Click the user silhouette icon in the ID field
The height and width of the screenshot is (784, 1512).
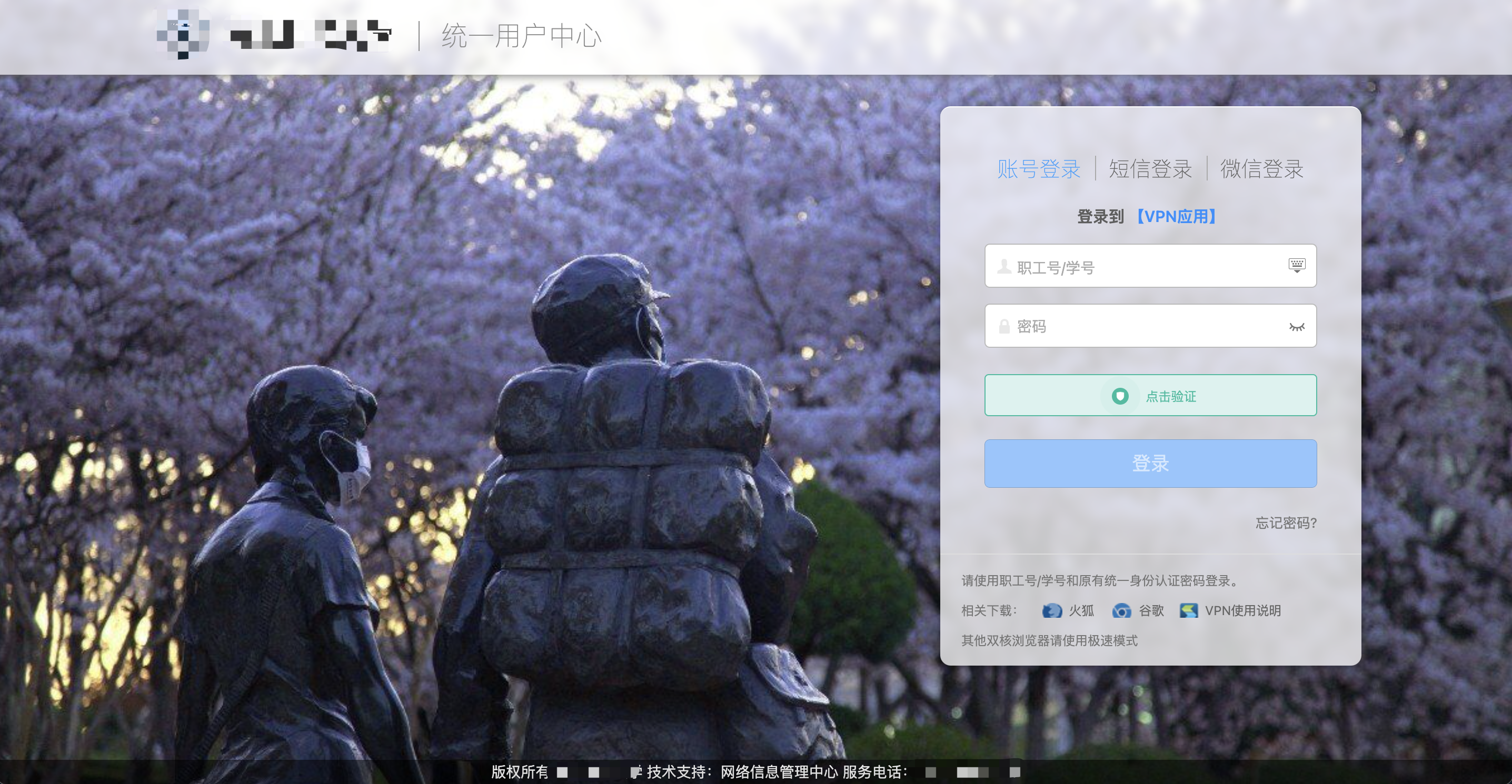(x=1003, y=267)
